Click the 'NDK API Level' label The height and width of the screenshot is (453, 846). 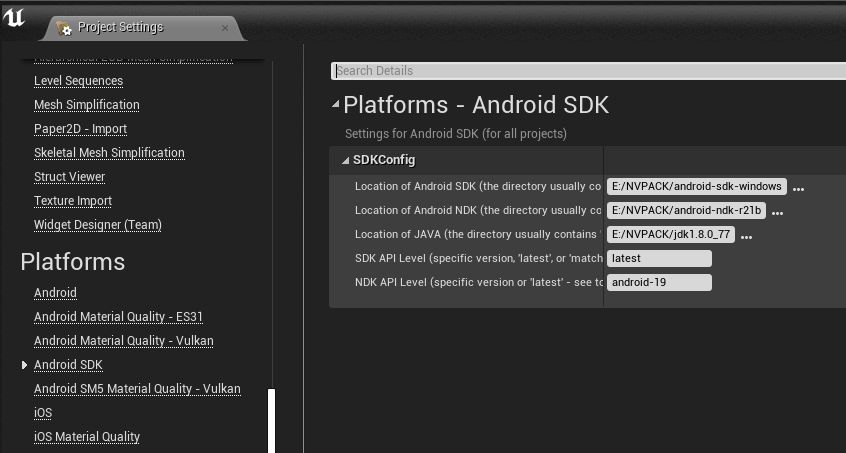click(478, 282)
